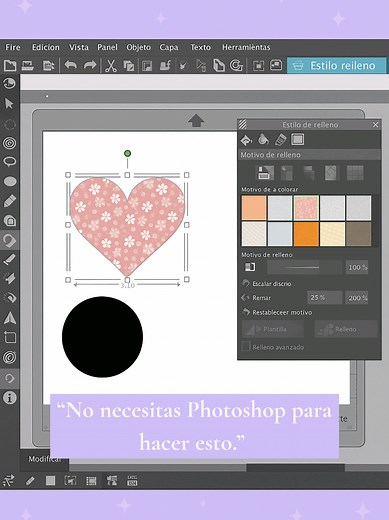This screenshot has width=389, height=520.
Task: Click the gradient drop fill icon
Action: (263, 139)
